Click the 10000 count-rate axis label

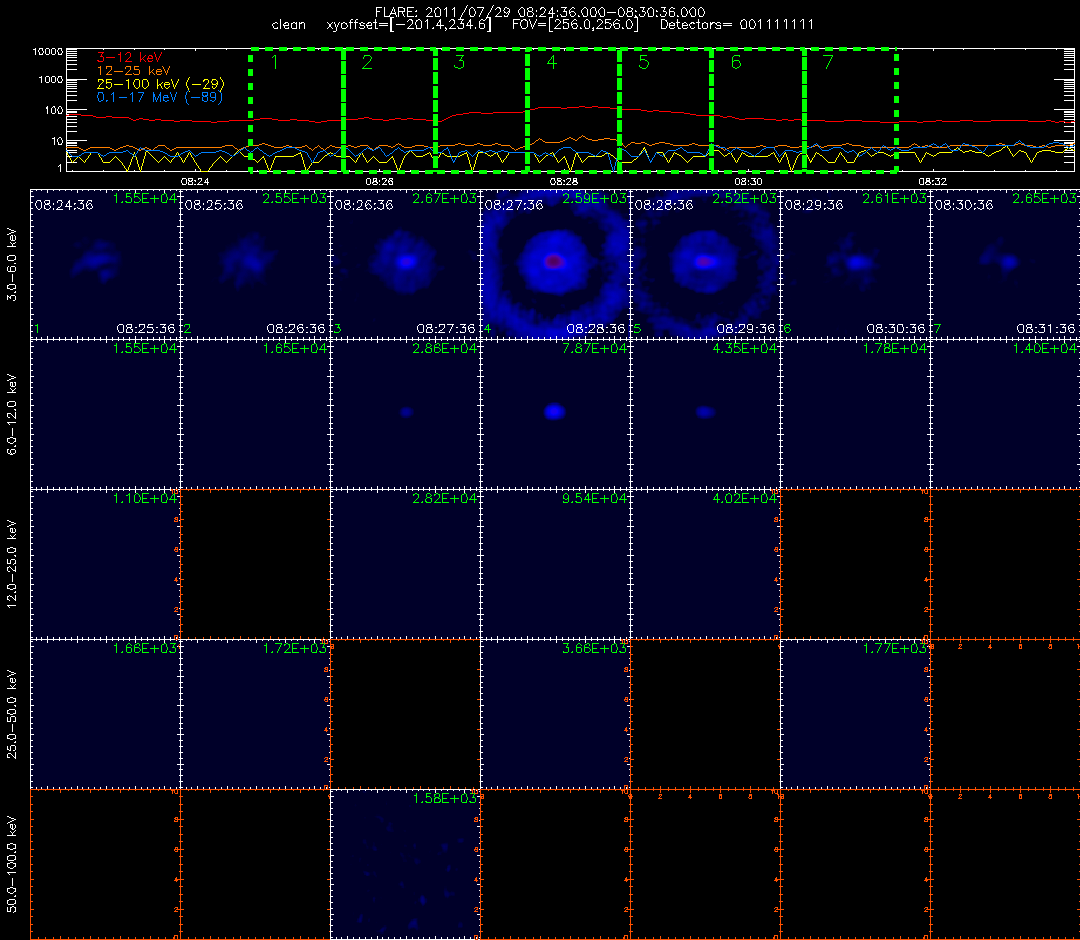coord(48,52)
